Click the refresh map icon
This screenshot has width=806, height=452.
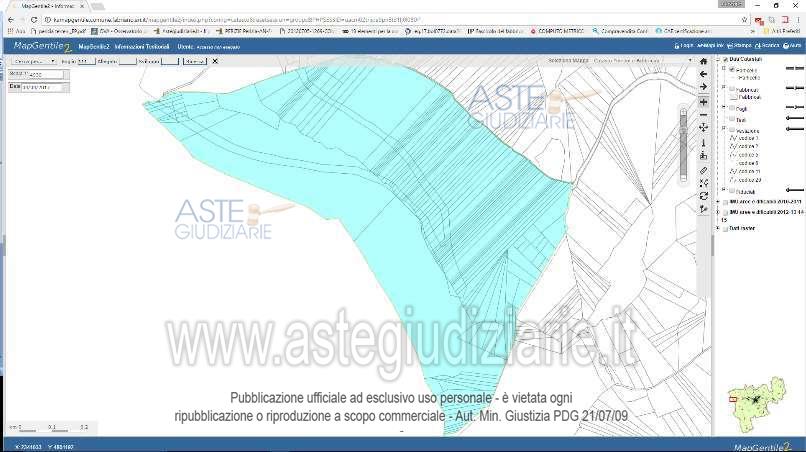pos(704,196)
